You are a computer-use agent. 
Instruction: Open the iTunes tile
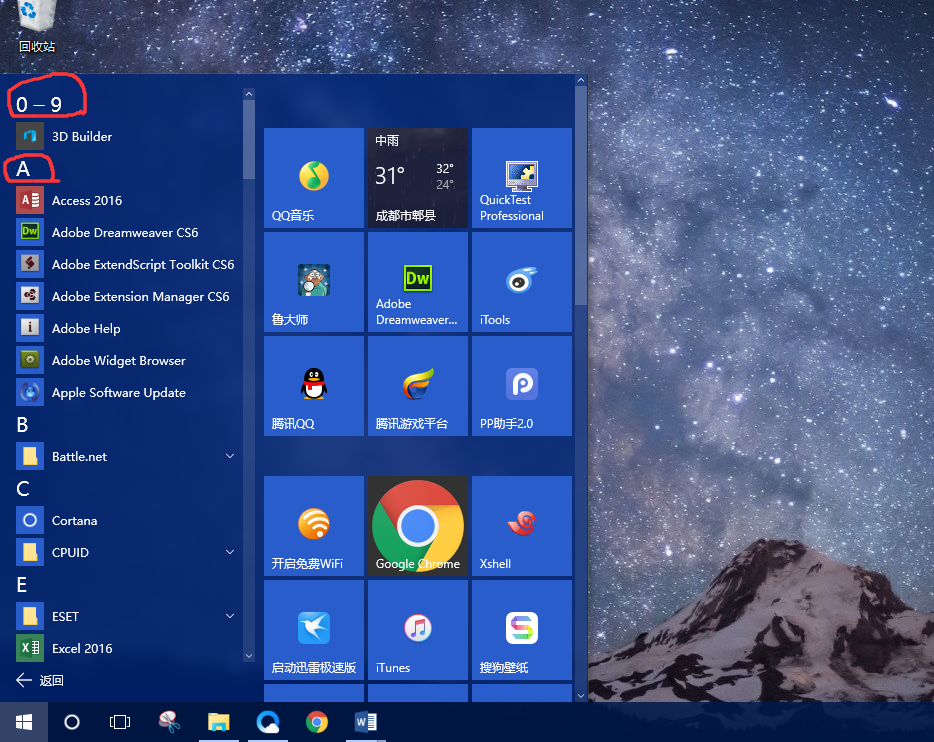pos(418,630)
